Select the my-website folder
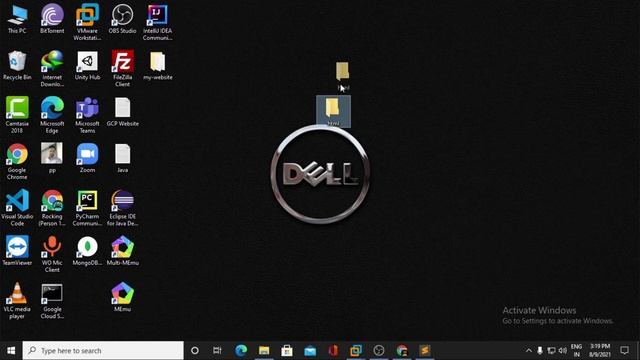640x360 pixels. click(158, 65)
